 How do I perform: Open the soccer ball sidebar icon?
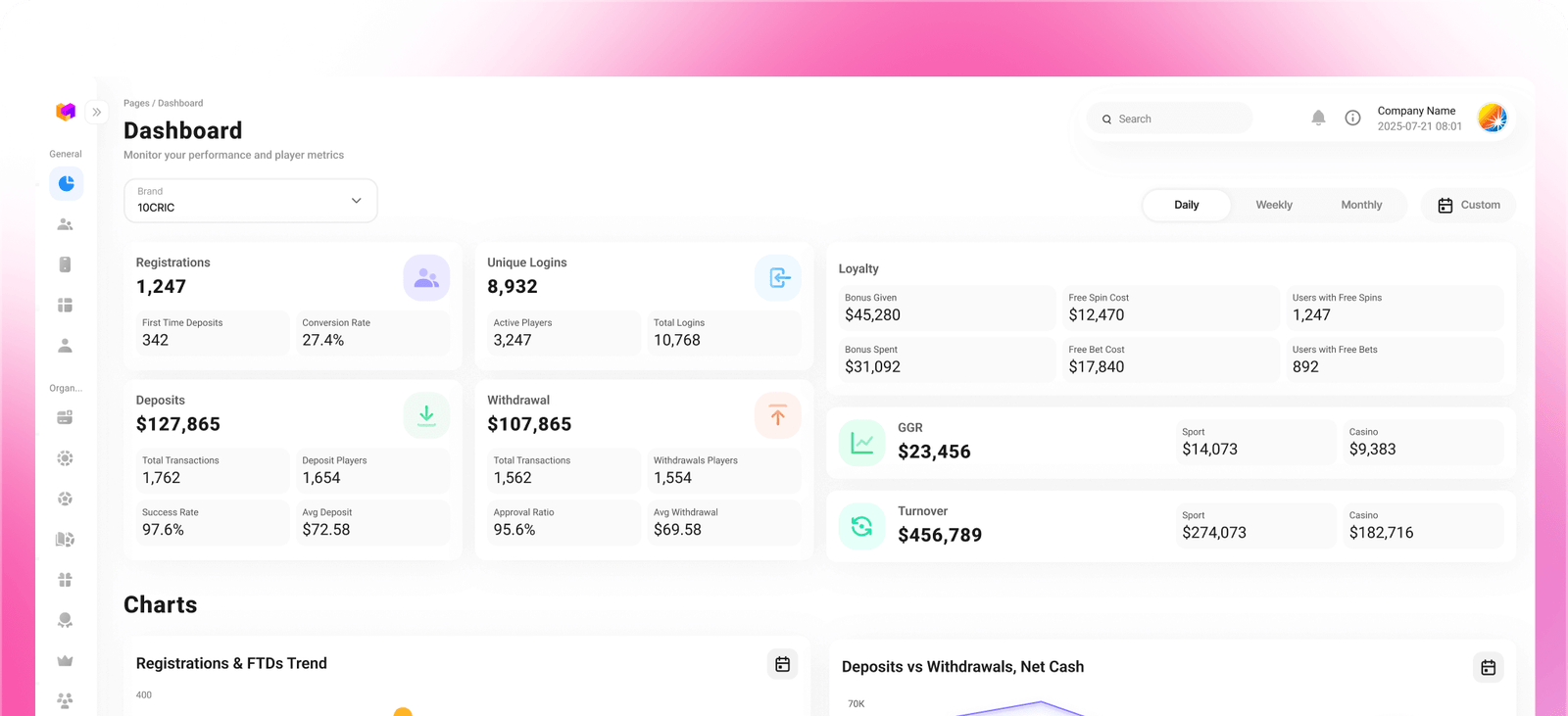point(66,499)
